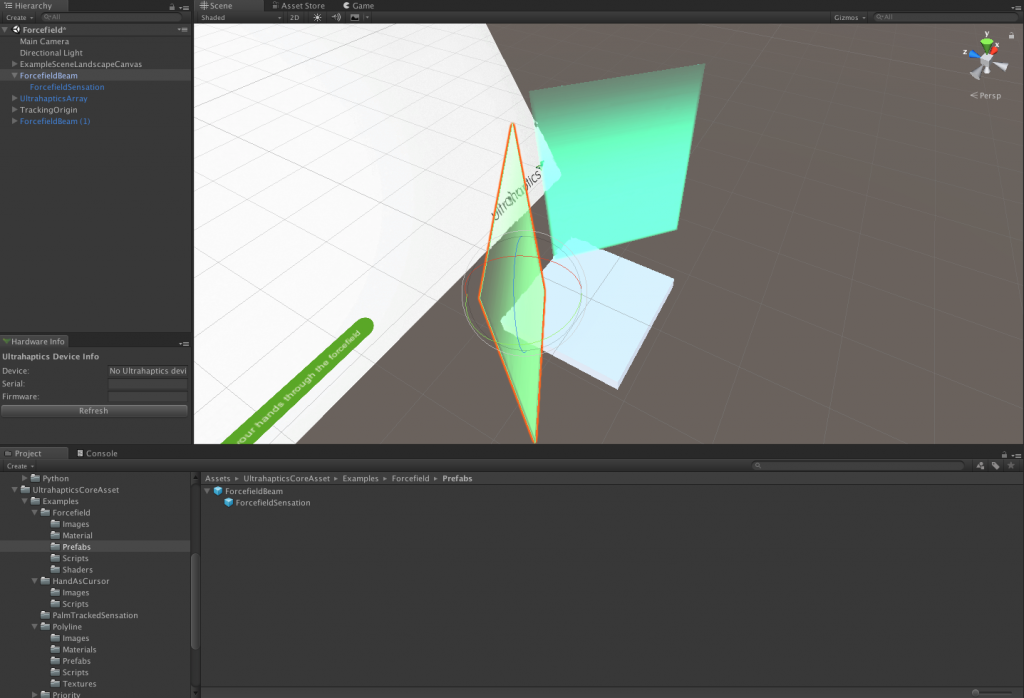Select the ForcefieldBeam prefab asset icon

point(218,491)
